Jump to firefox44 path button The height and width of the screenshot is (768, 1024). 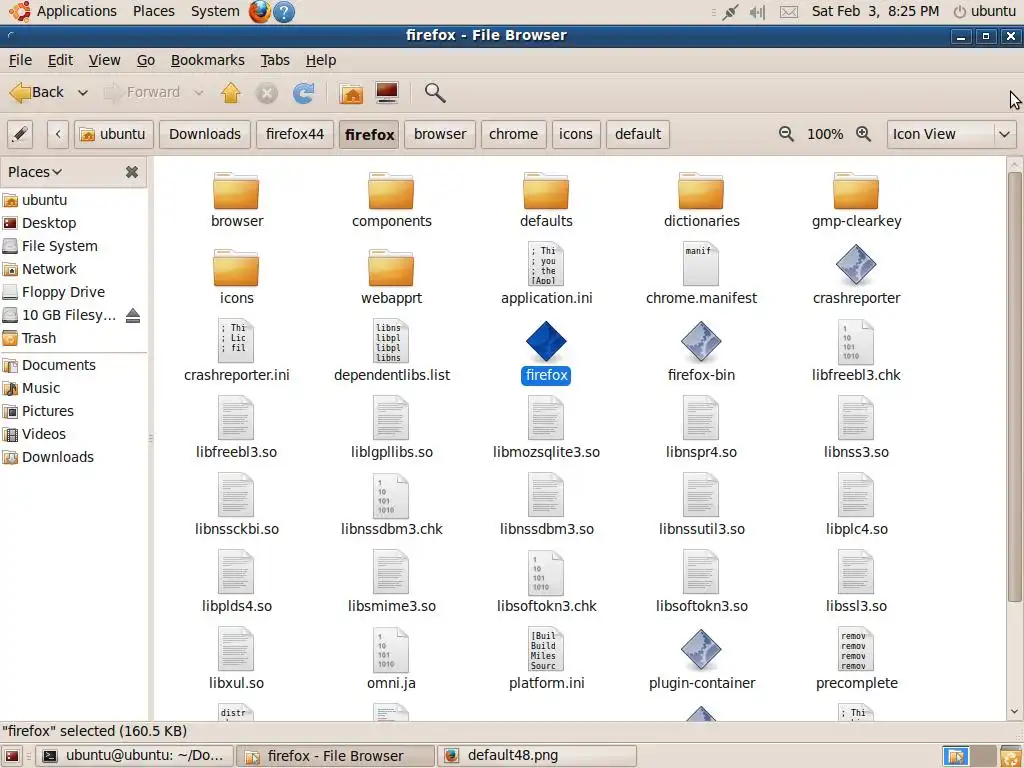295,135
